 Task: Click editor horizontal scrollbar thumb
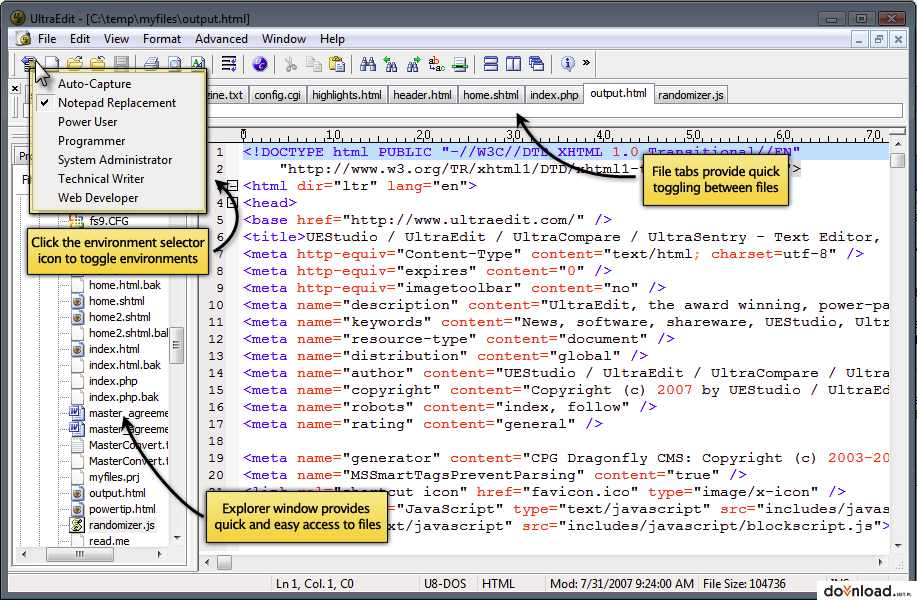pyautogui.click(x=224, y=563)
